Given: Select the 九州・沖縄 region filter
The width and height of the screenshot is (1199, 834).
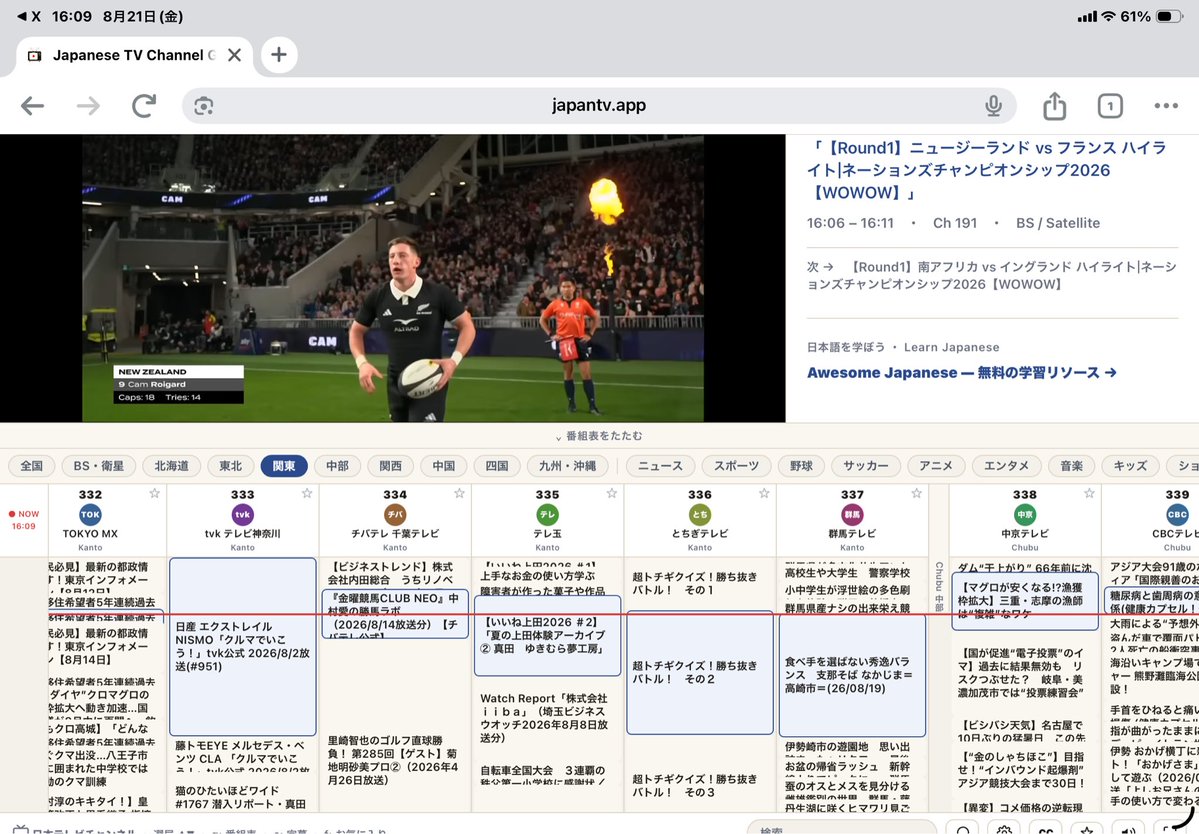Looking at the screenshot, I should coord(567,466).
